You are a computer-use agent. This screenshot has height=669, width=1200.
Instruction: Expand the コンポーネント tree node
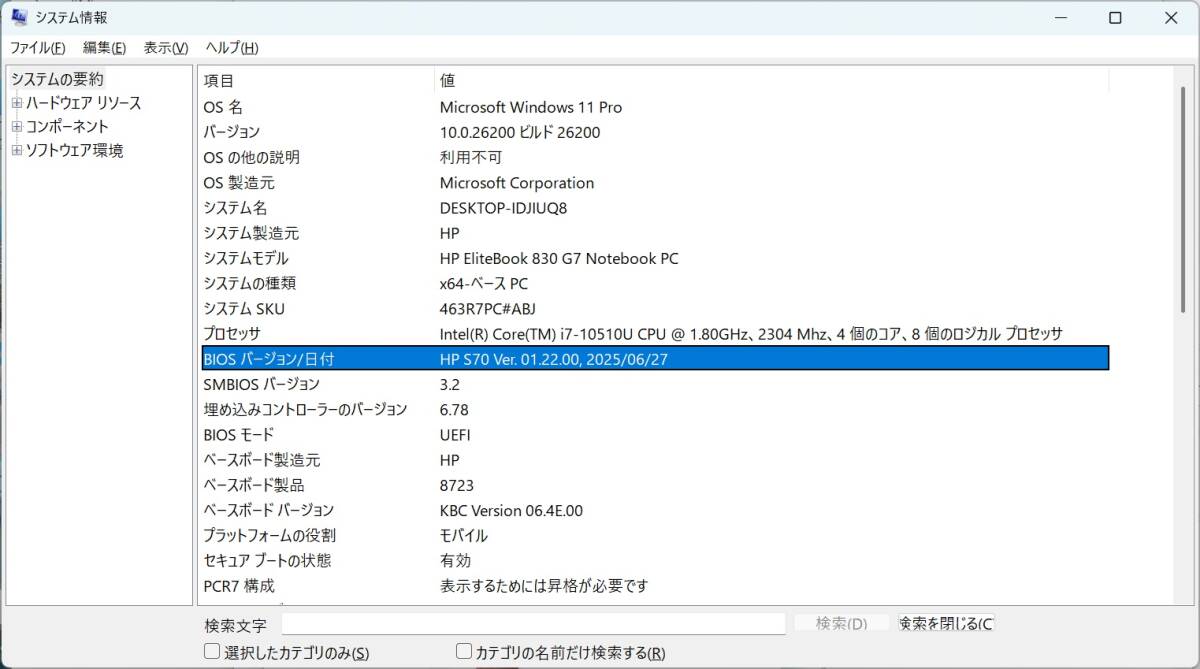(x=17, y=127)
